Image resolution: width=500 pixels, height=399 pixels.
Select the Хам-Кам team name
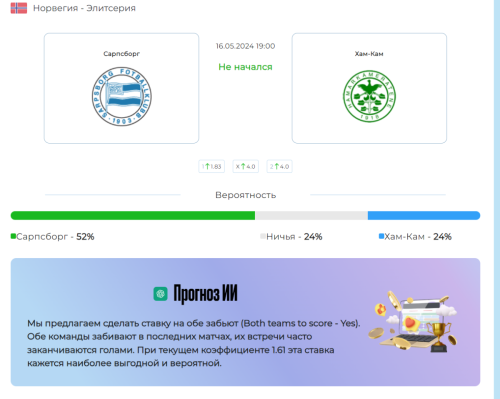pyautogui.click(x=369, y=54)
